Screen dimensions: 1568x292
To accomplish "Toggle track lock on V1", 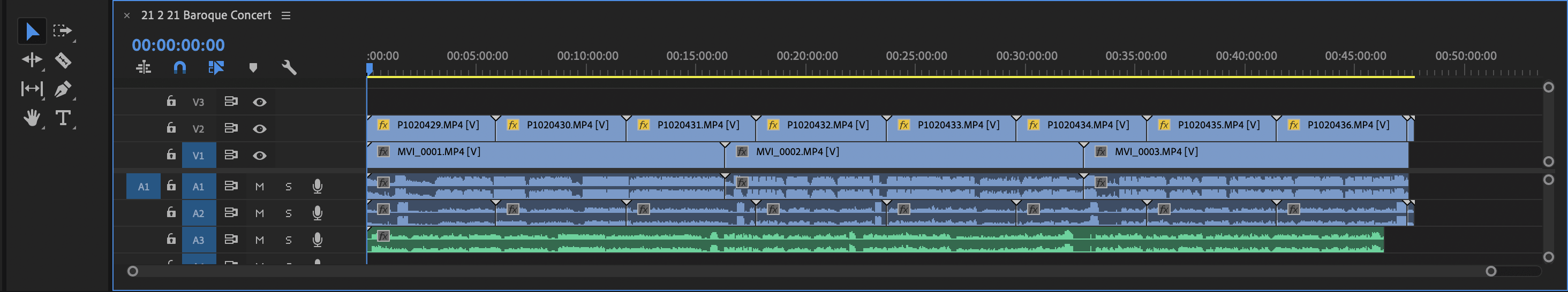I will 171,155.
